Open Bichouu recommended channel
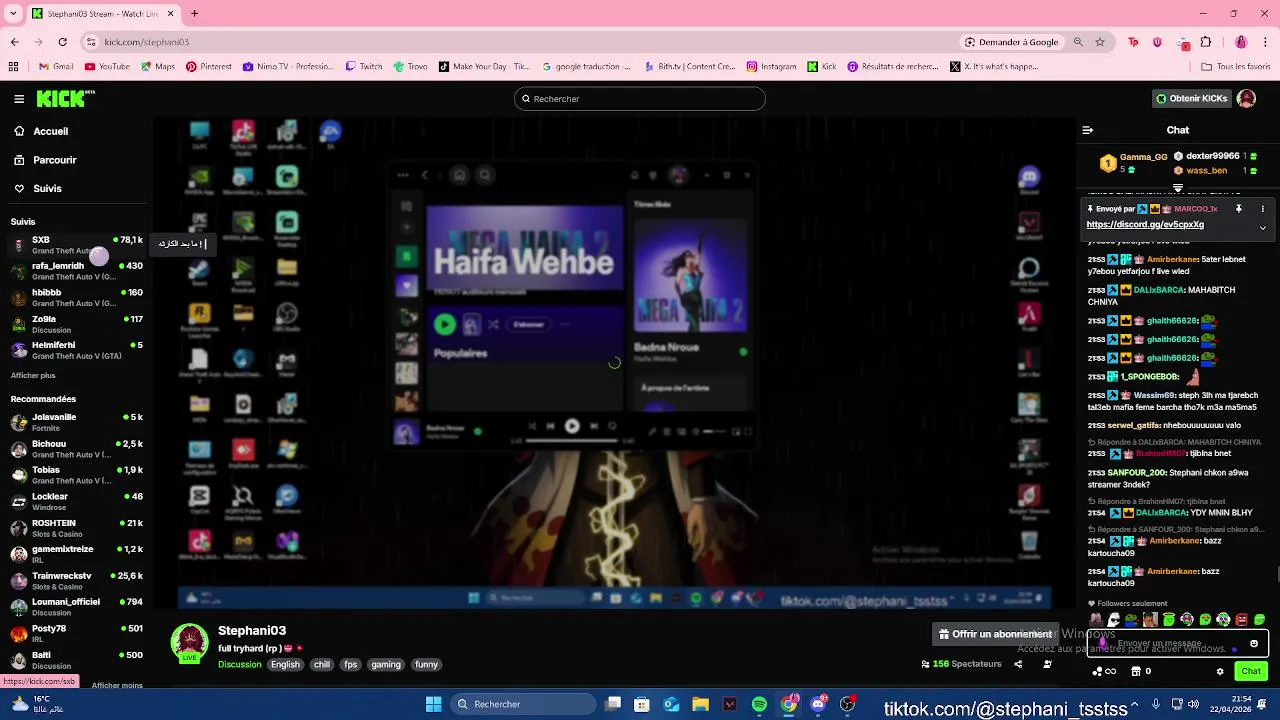This screenshot has width=1280, height=720. pos(76,448)
